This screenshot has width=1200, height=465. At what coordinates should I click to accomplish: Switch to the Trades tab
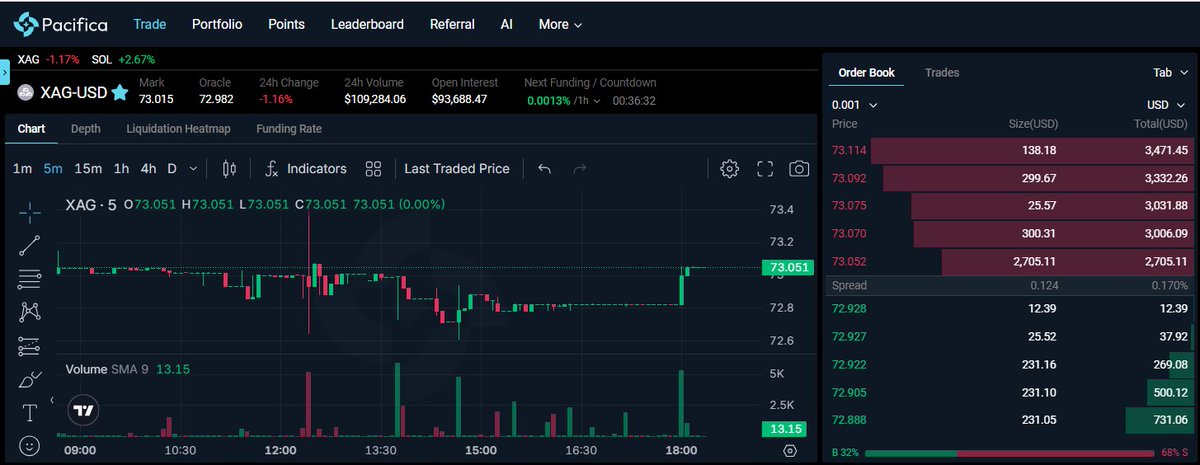pos(942,73)
